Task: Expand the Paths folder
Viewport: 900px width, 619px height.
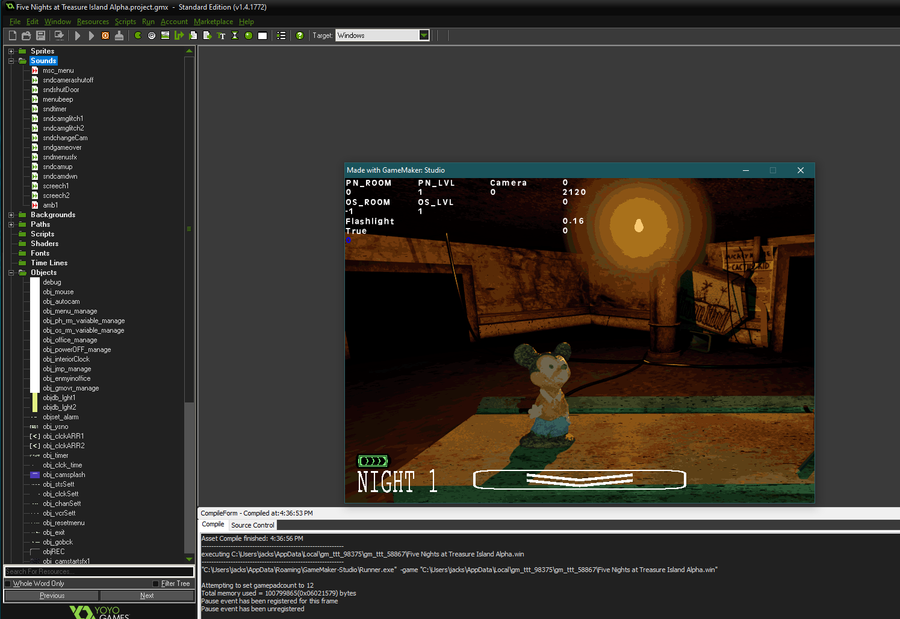Action: [11, 225]
